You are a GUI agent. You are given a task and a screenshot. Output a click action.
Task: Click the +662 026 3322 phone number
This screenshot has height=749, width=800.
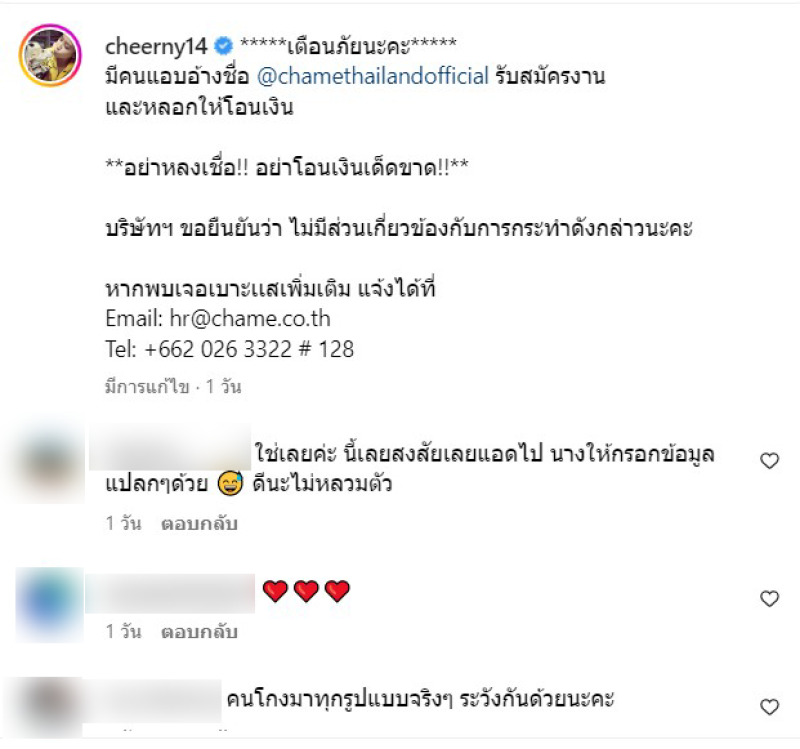[x=218, y=349]
